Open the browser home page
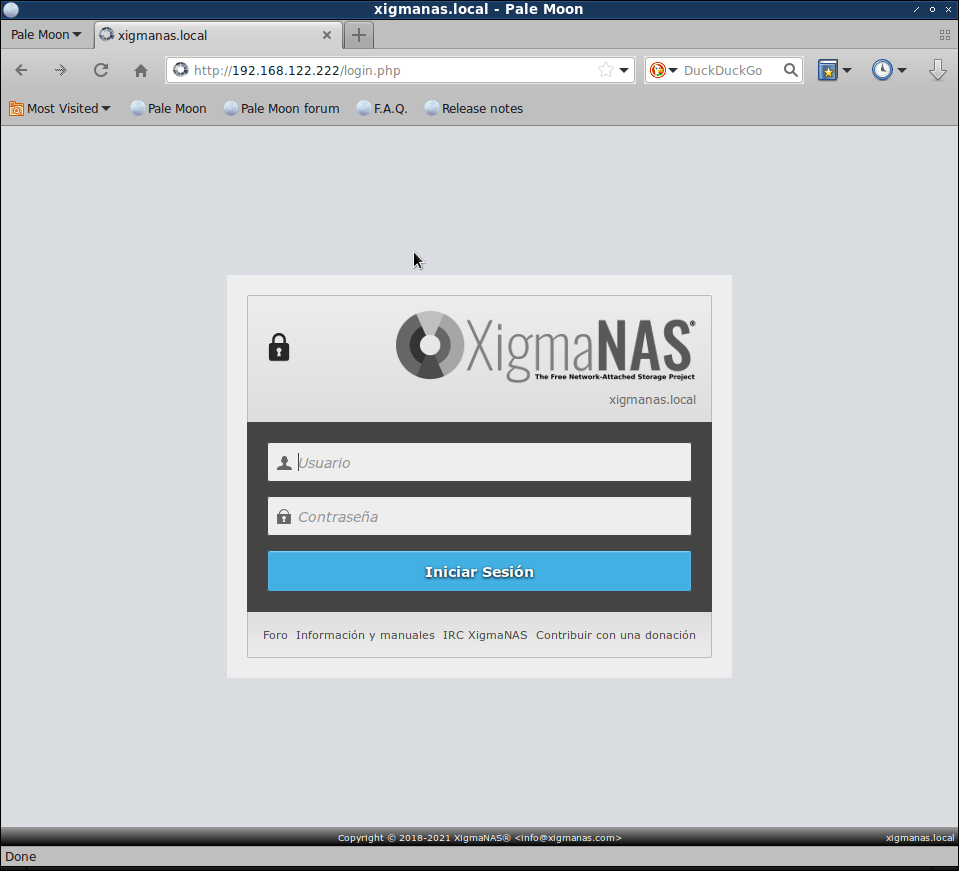This screenshot has height=871, width=959. pos(141,70)
